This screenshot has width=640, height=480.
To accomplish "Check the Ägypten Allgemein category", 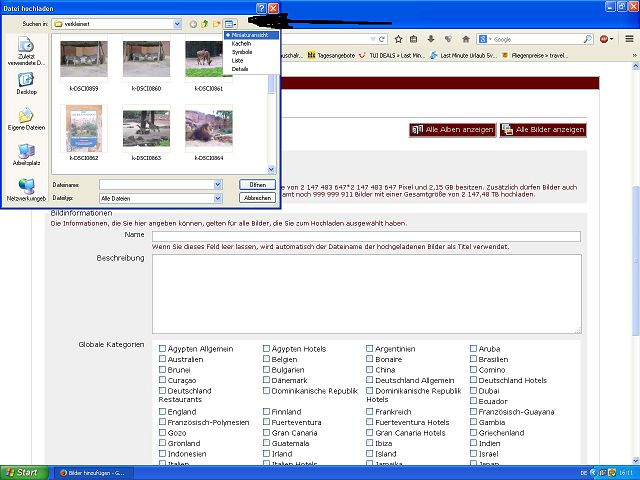I will click(163, 349).
